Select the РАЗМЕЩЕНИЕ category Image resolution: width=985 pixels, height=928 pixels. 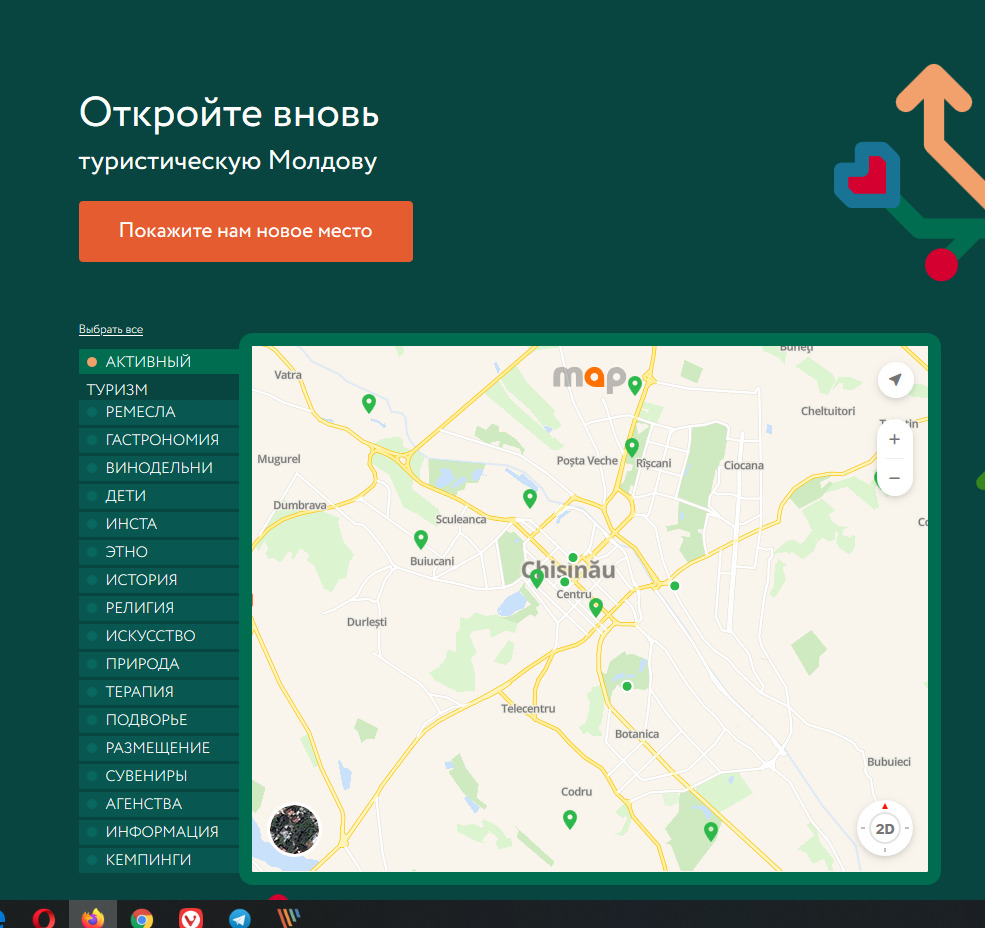159,748
